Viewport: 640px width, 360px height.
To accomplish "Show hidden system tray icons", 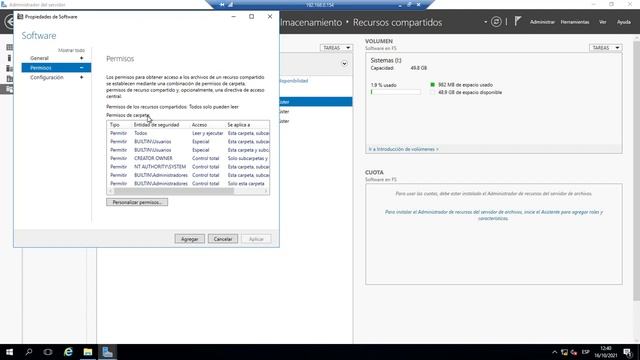I will point(554,352).
